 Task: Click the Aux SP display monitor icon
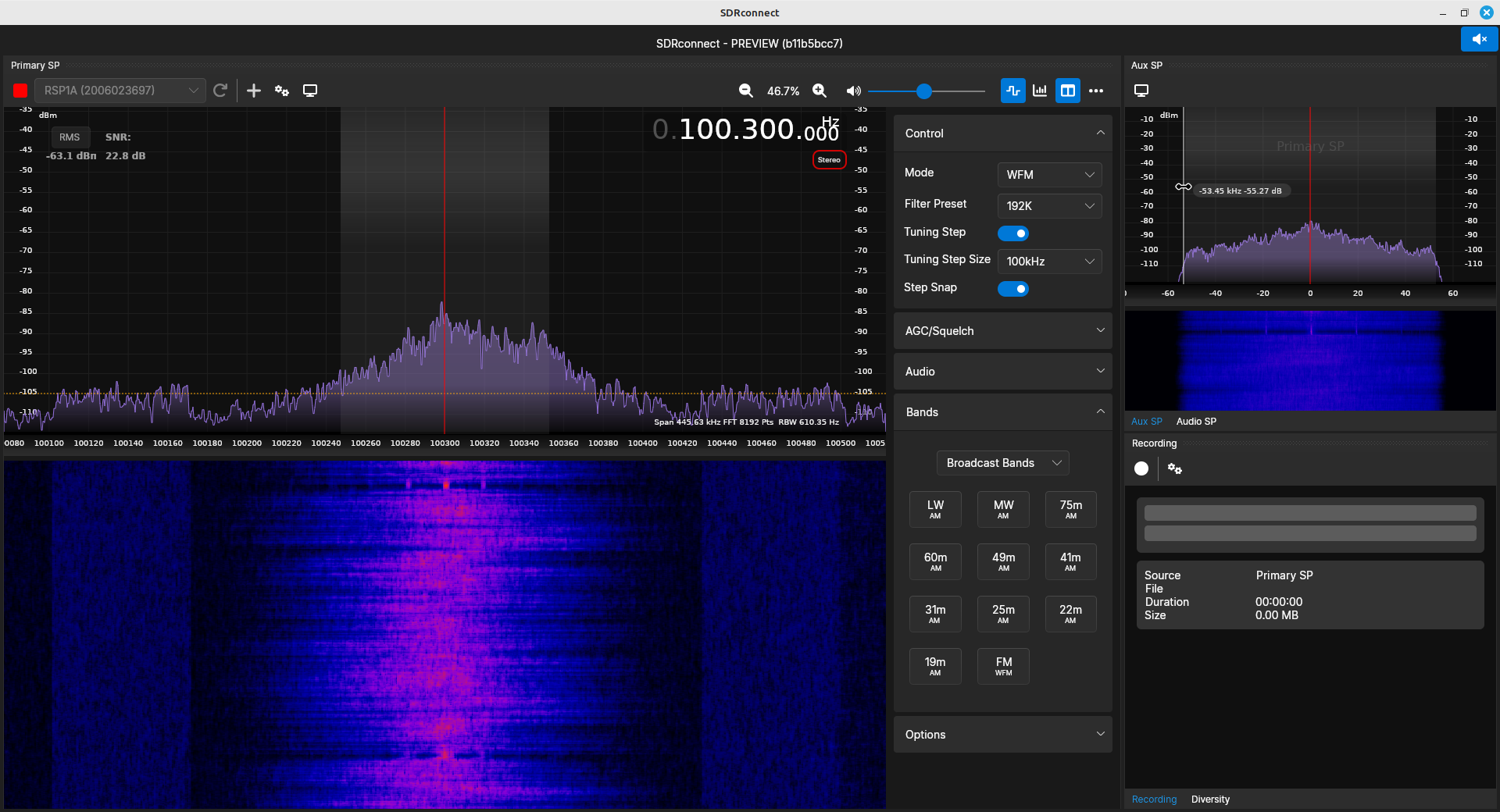click(x=1141, y=91)
